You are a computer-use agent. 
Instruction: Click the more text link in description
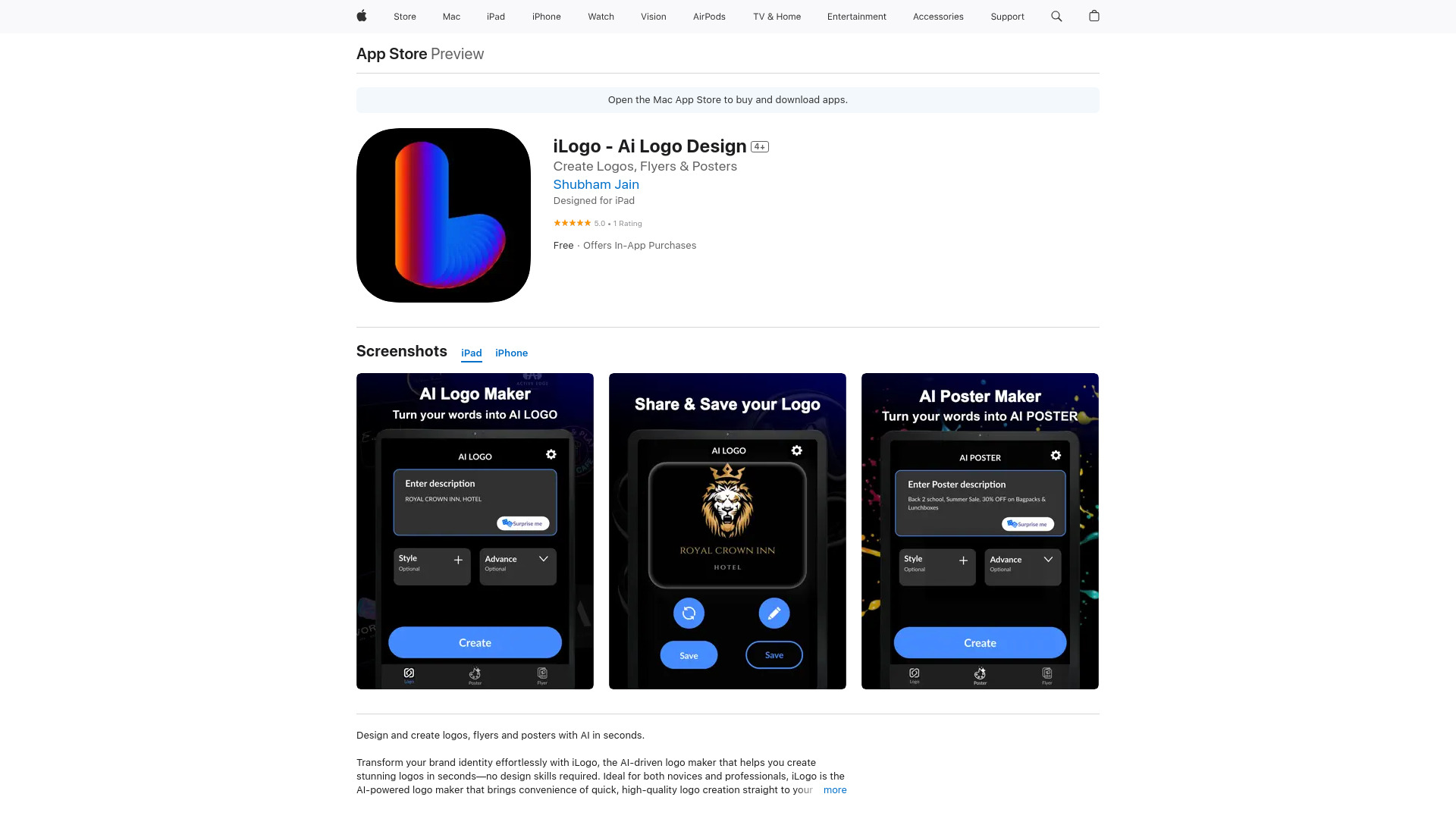(x=834, y=790)
